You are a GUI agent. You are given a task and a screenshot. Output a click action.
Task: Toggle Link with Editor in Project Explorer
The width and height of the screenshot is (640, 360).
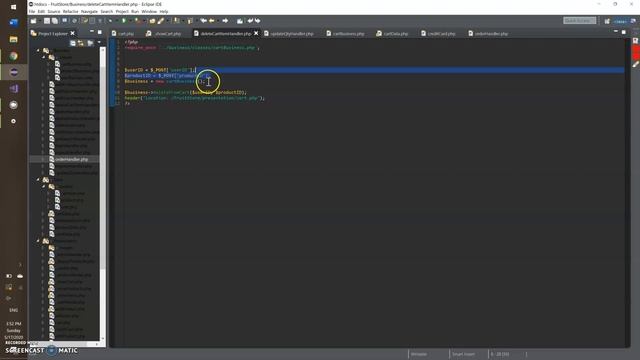(x=81, y=43)
